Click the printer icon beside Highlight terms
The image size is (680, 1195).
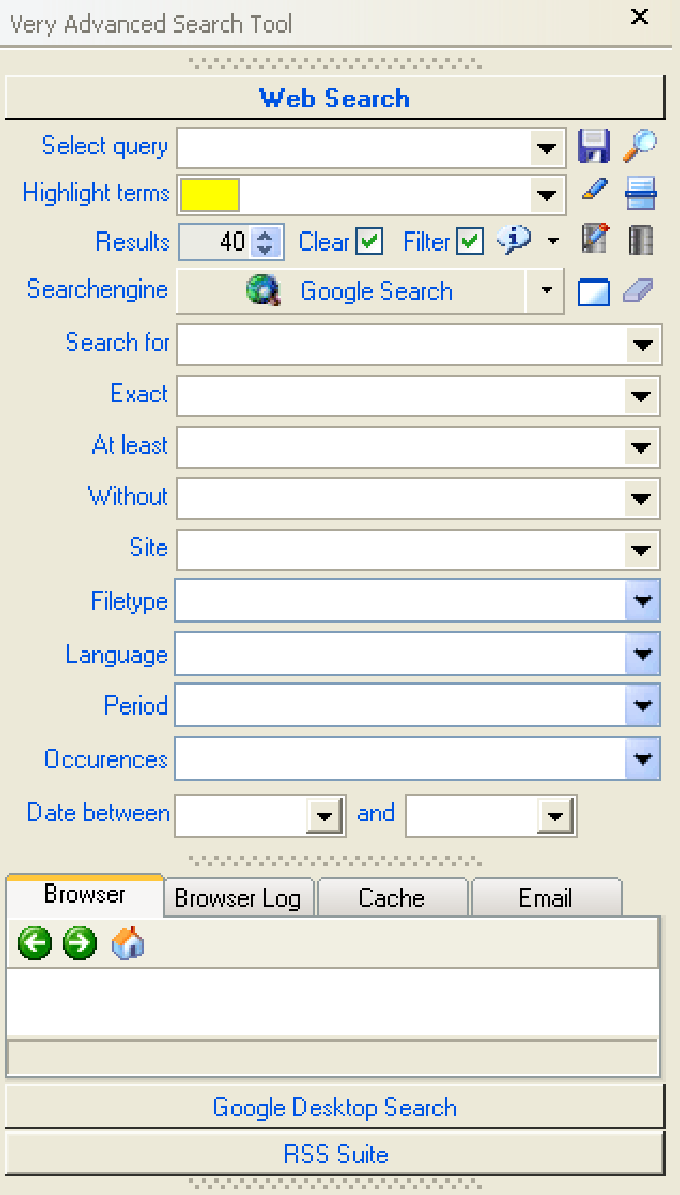click(x=640, y=193)
